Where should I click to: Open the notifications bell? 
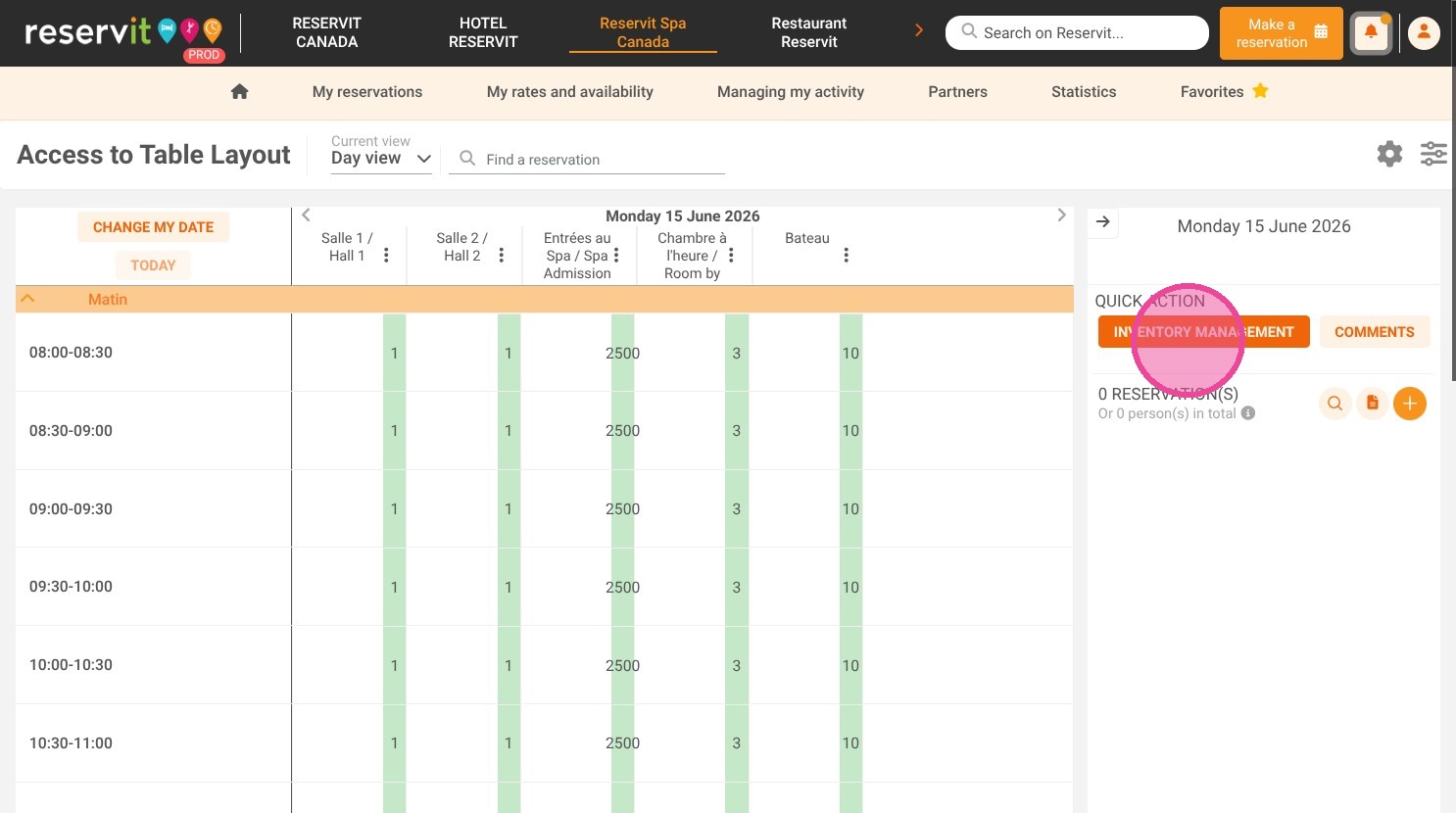1371,33
